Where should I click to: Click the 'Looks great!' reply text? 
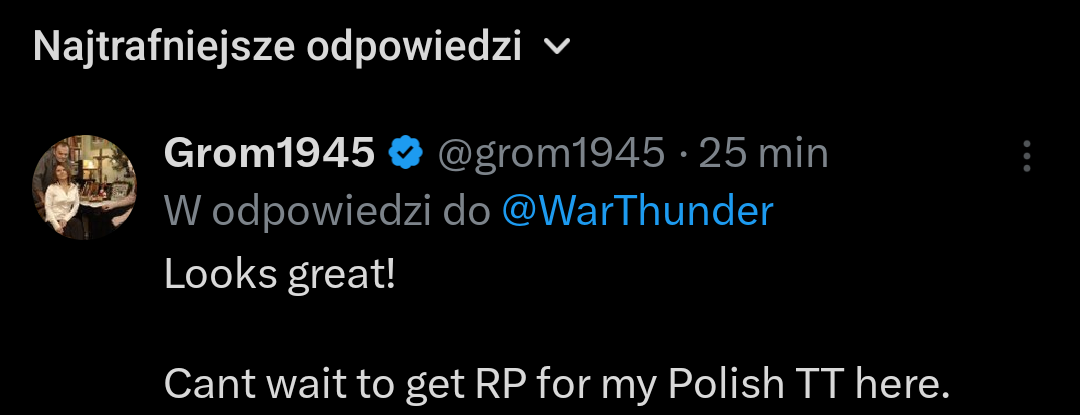[x=280, y=274]
